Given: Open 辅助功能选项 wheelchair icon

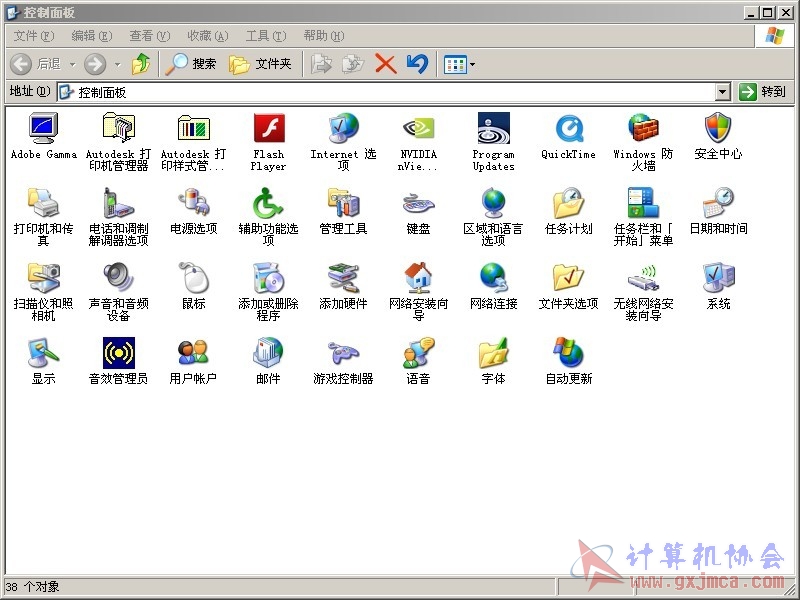Looking at the screenshot, I should [x=268, y=203].
